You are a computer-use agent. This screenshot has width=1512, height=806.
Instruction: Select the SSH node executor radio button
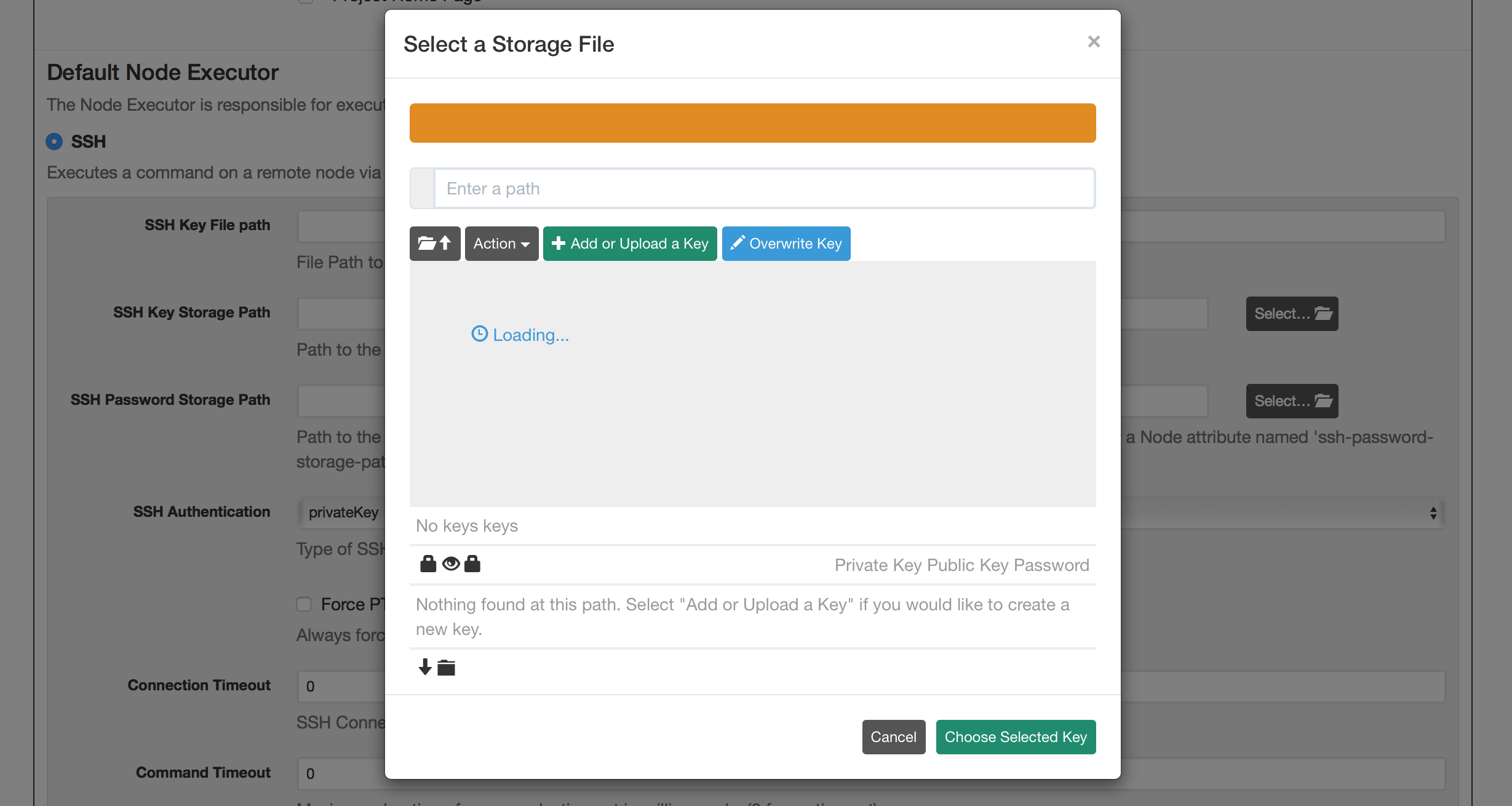(x=54, y=142)
